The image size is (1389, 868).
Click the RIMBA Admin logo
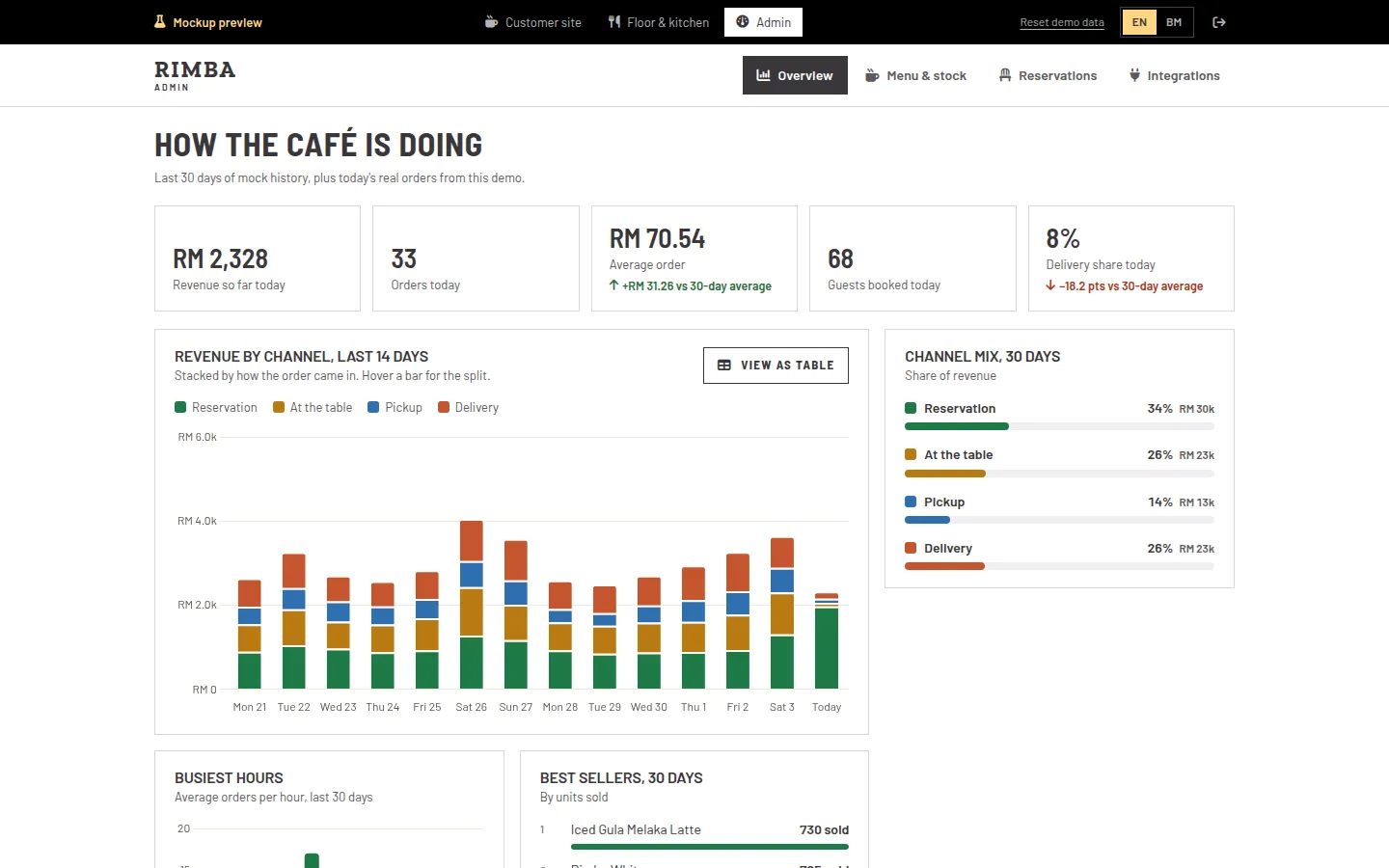[195, 75]
